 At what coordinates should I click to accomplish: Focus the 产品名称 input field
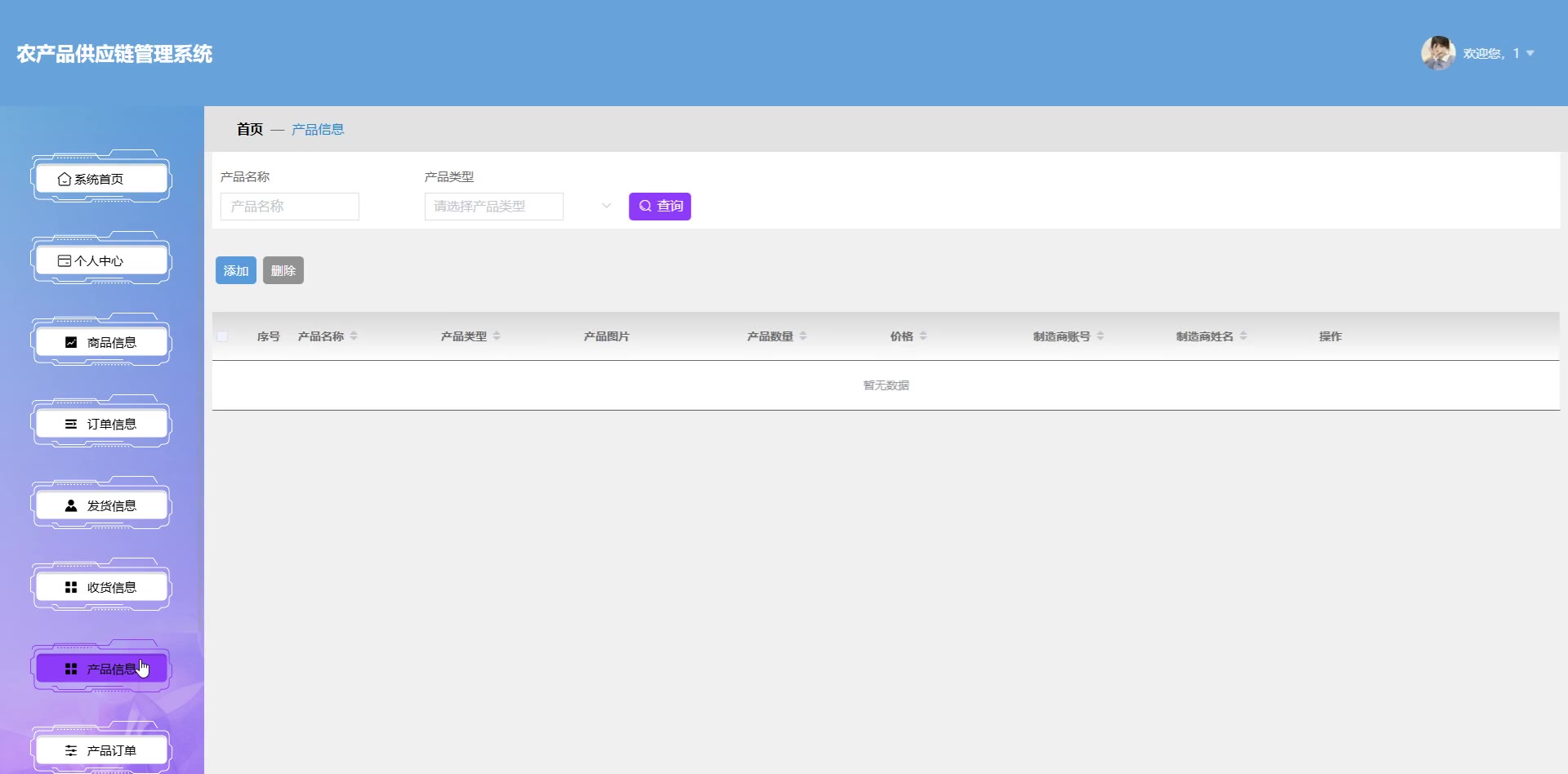click(x=290, y=206)
